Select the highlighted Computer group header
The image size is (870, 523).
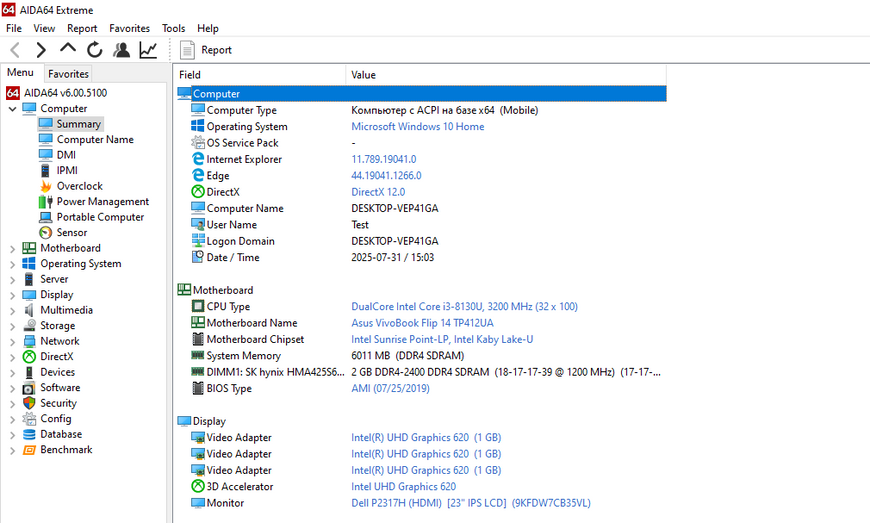pos(422,94)
